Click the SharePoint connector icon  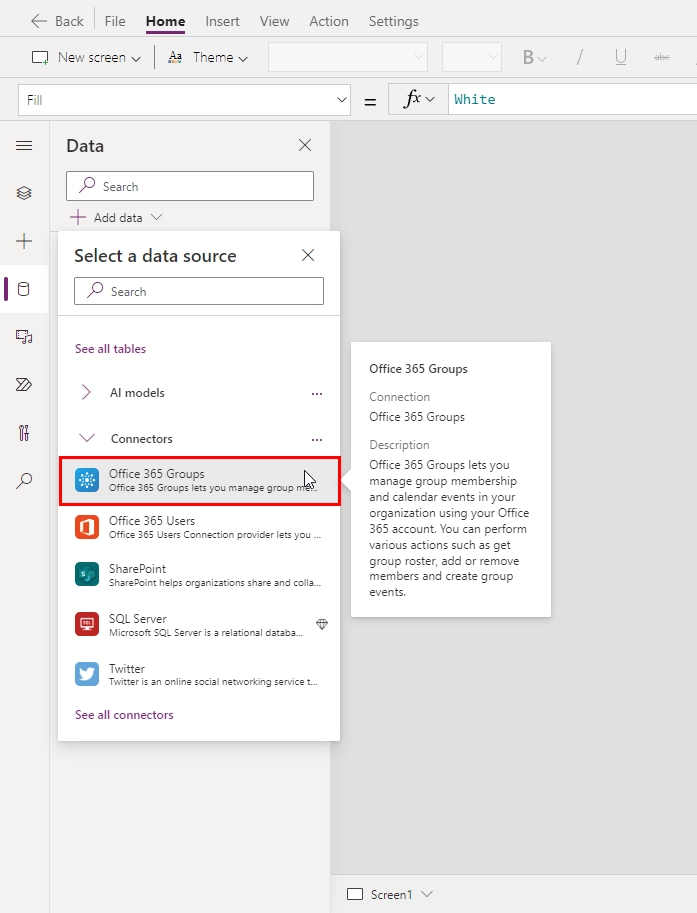87,575
